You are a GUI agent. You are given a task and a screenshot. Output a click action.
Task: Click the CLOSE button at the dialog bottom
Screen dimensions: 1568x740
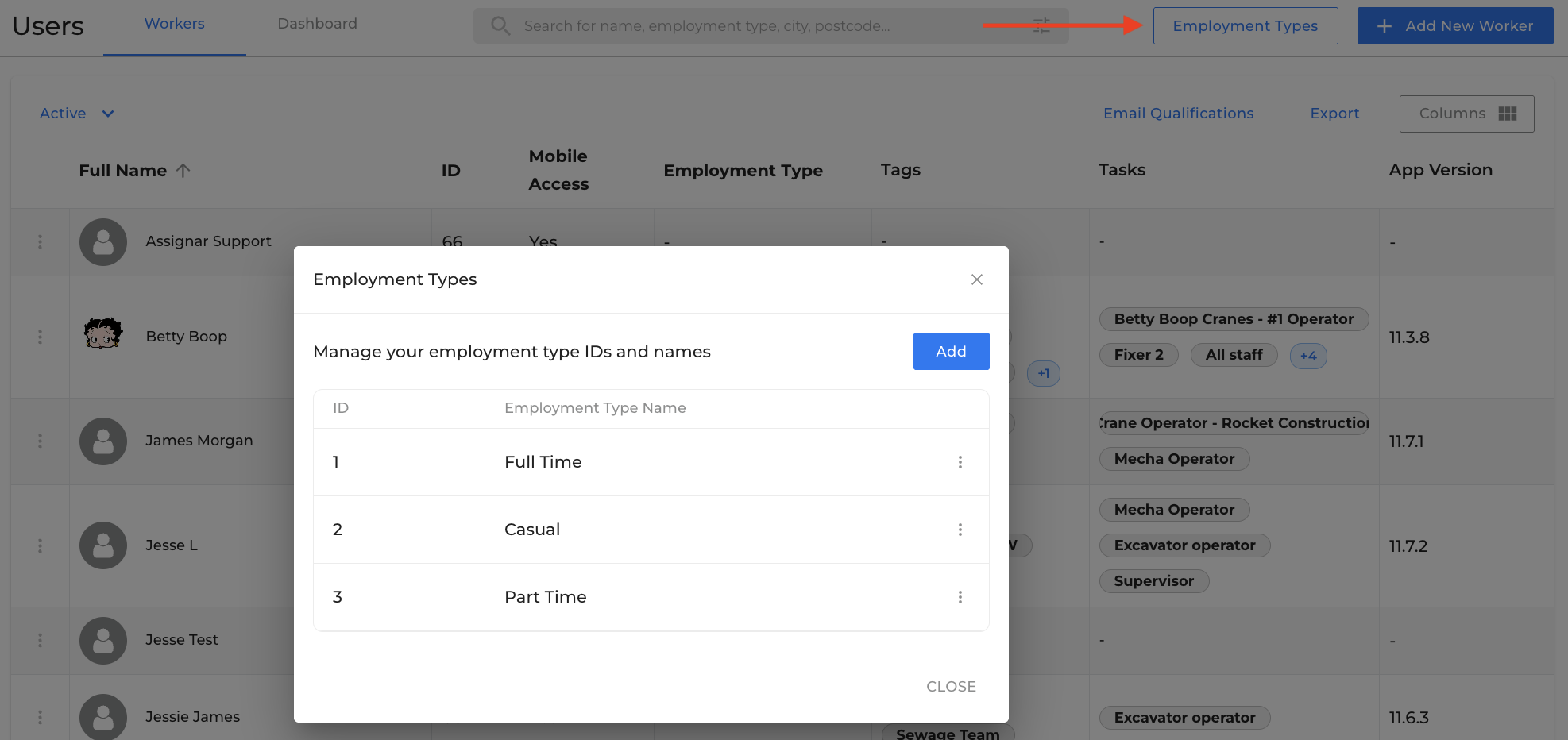(x=951, y=687)
